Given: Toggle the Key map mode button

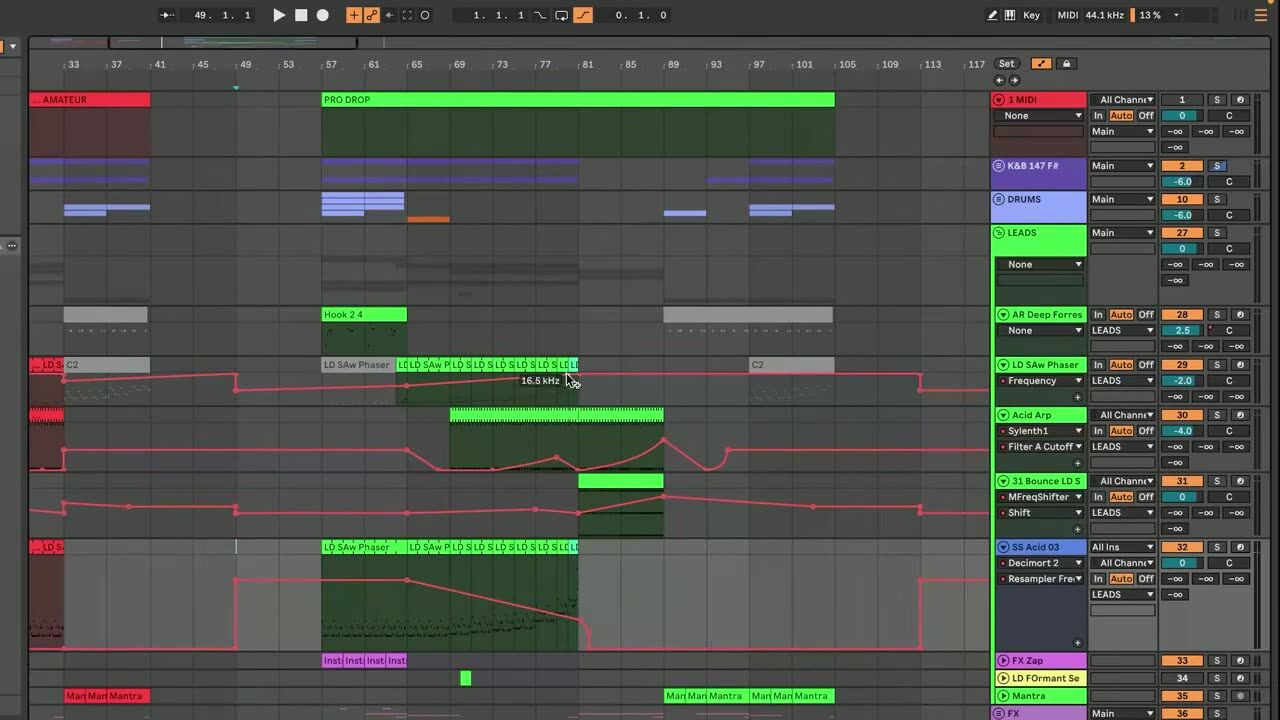Looking at the screenshot, I should [1031, 15].
